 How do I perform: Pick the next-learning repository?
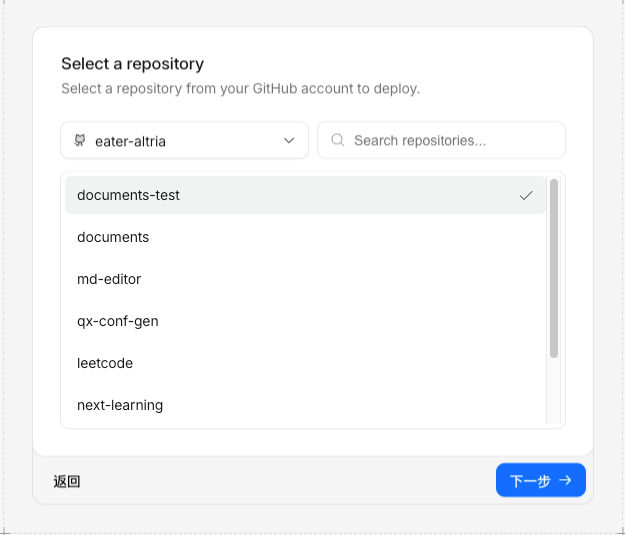click(300, 405)
